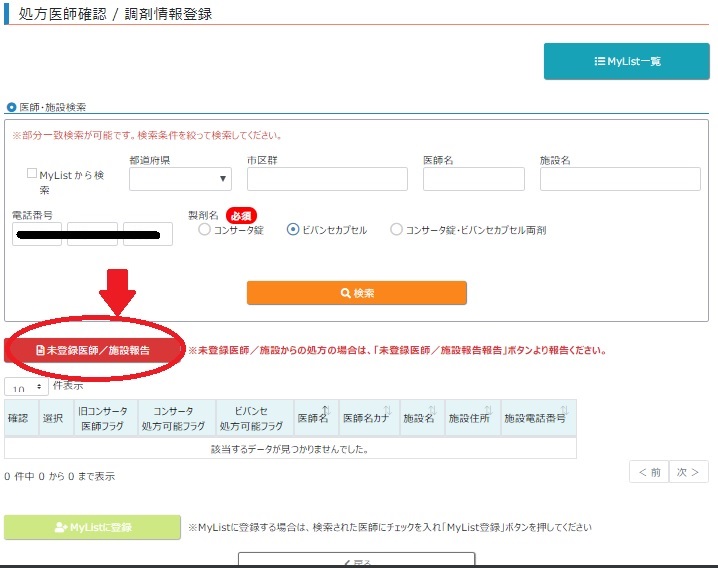Screen dimensions: 718x568
Task: Open the 都道府県 prefecture dropdown
Action: [180, 179]
